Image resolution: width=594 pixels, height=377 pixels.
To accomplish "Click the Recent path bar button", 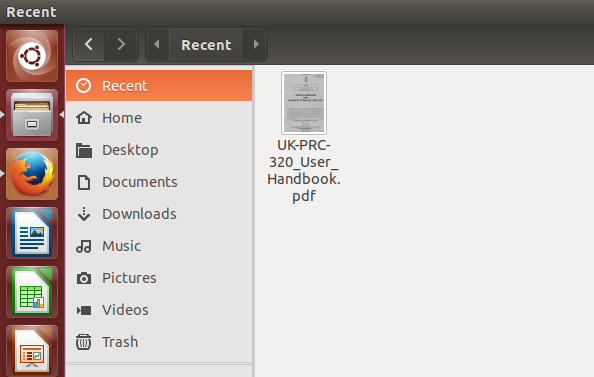I will pos(206,45).
